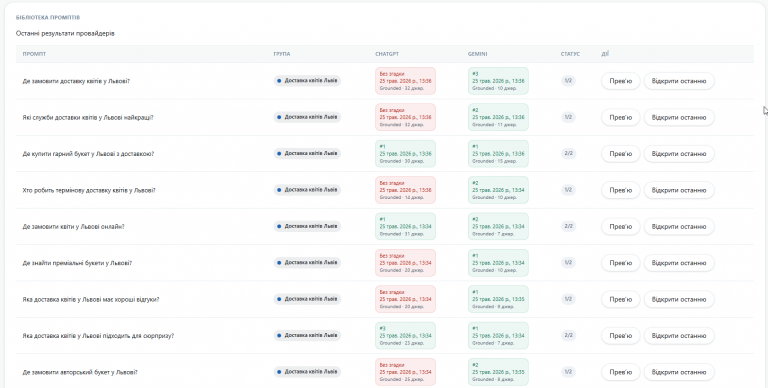
Task: Open Прев'ю for 'підходить для сюрпризу' prompt
Action: tap(621, 336)
